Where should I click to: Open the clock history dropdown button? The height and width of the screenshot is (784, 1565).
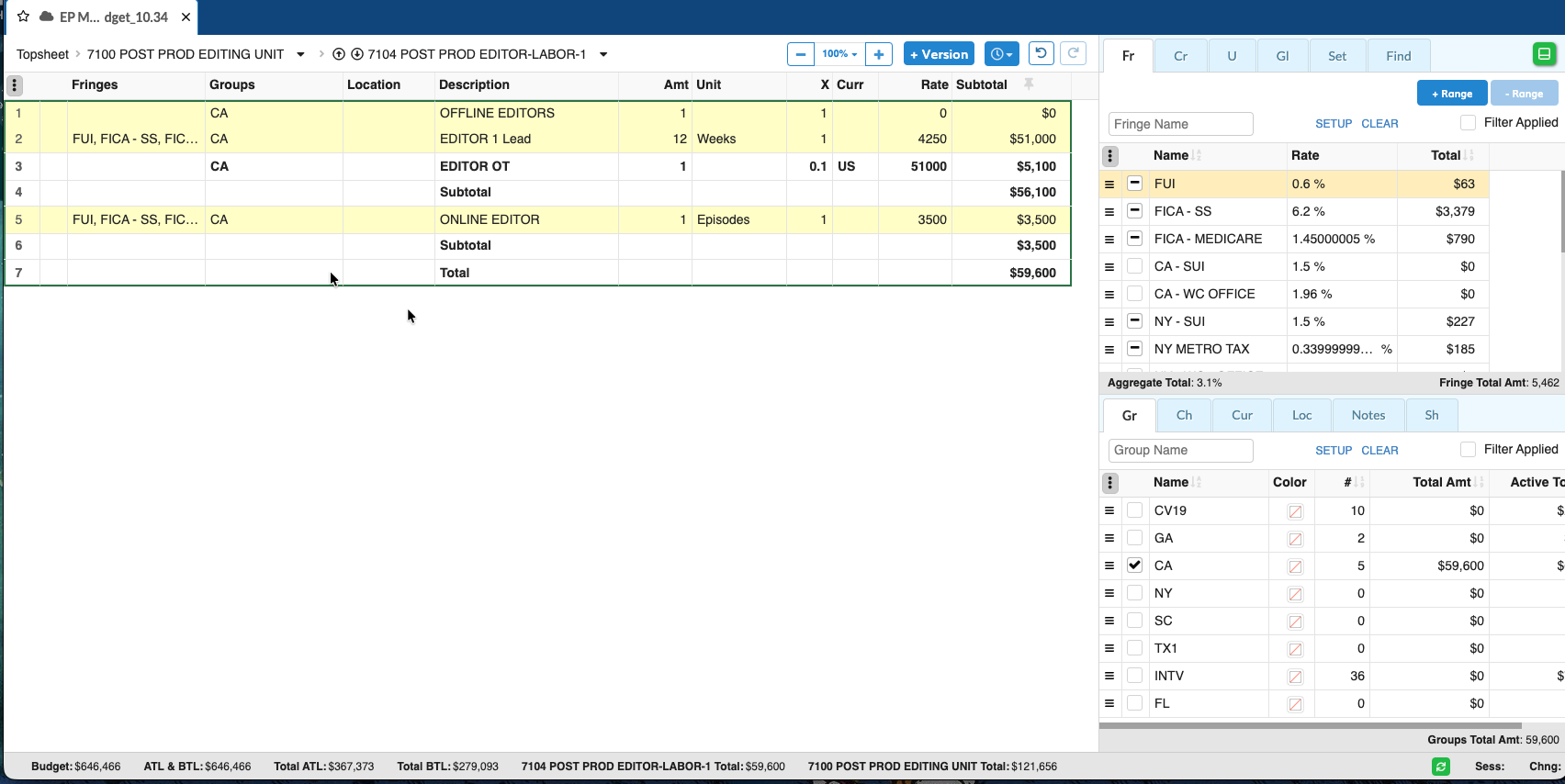pyautogui.click(x=1001, y=54)
